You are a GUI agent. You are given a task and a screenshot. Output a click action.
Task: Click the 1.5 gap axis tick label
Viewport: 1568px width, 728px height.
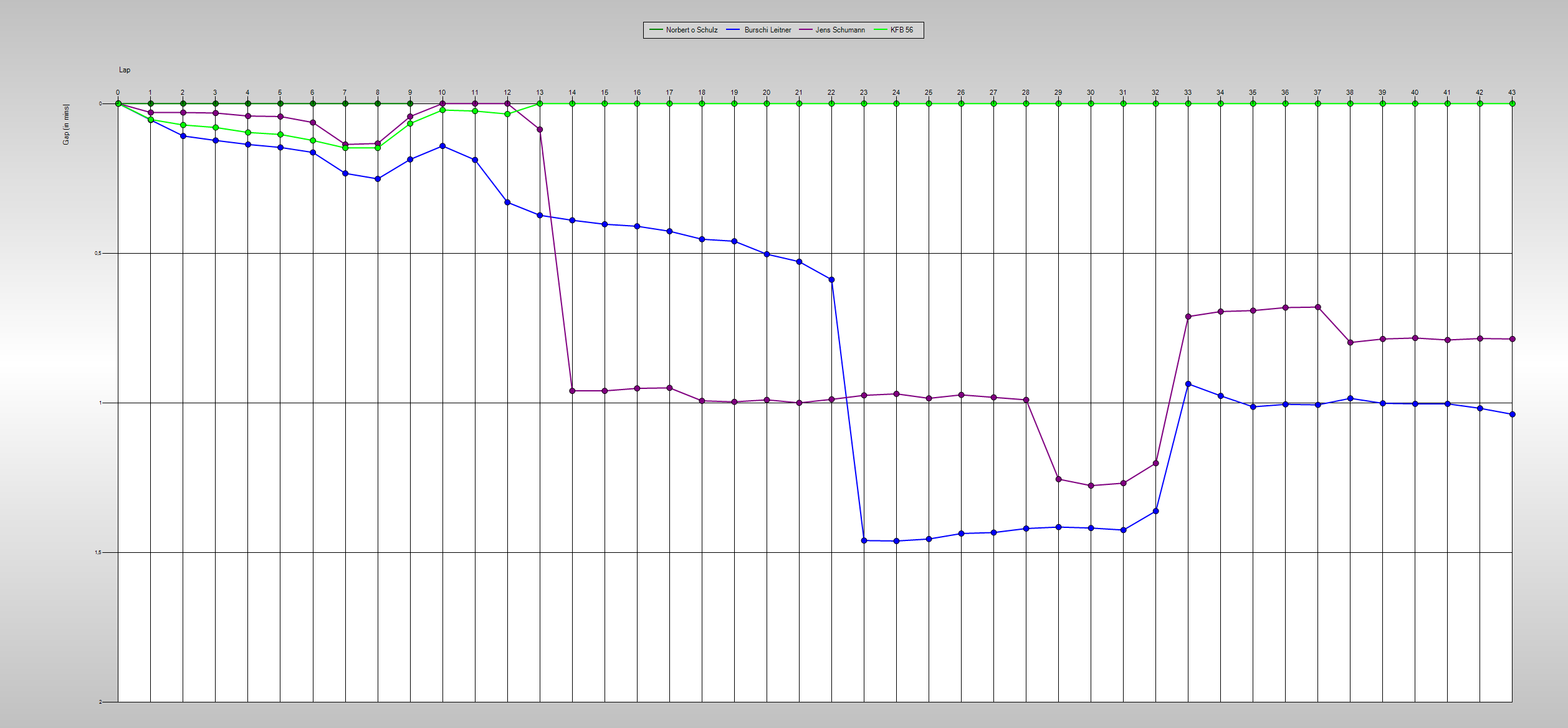[98, 553]
